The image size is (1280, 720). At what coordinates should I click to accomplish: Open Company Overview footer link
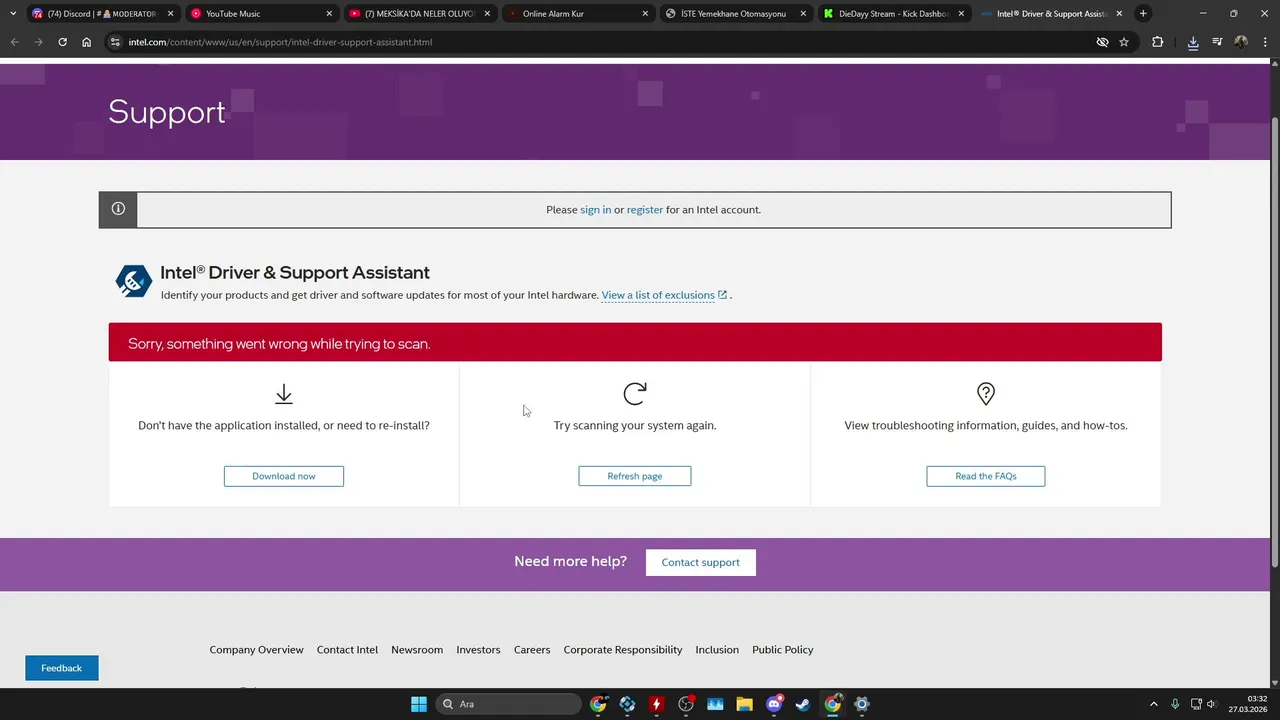256,650
